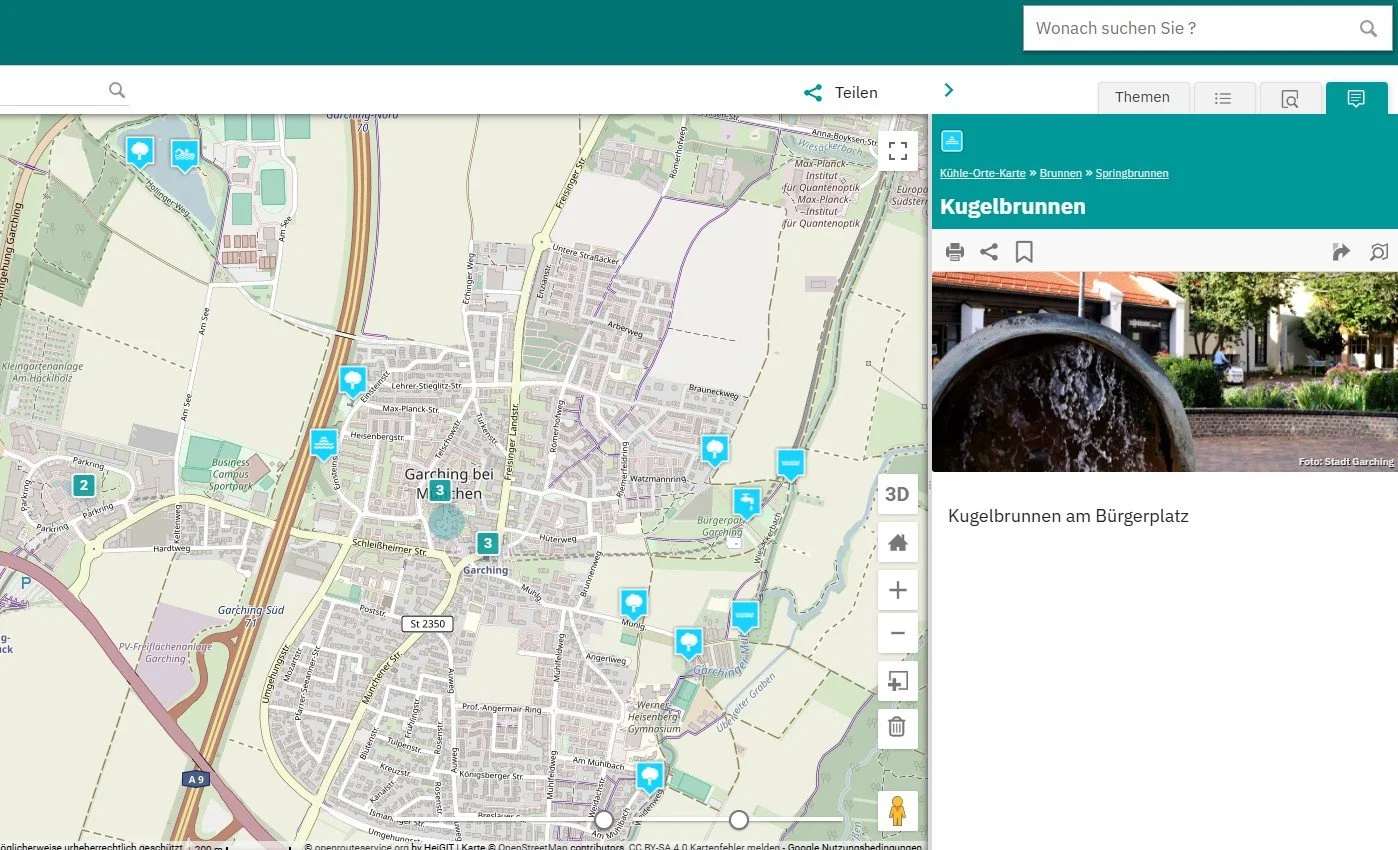Toggle fullscreen map view

898,151
